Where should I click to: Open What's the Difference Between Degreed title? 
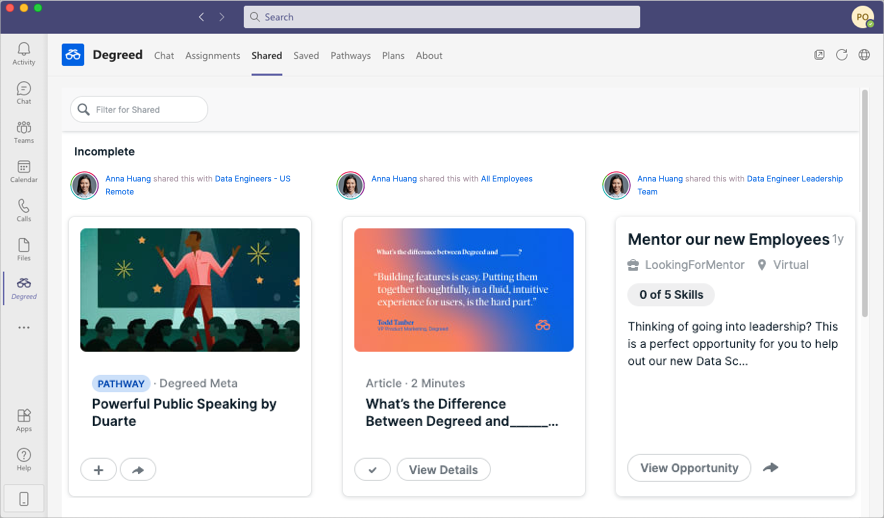(x=462, y=413)
